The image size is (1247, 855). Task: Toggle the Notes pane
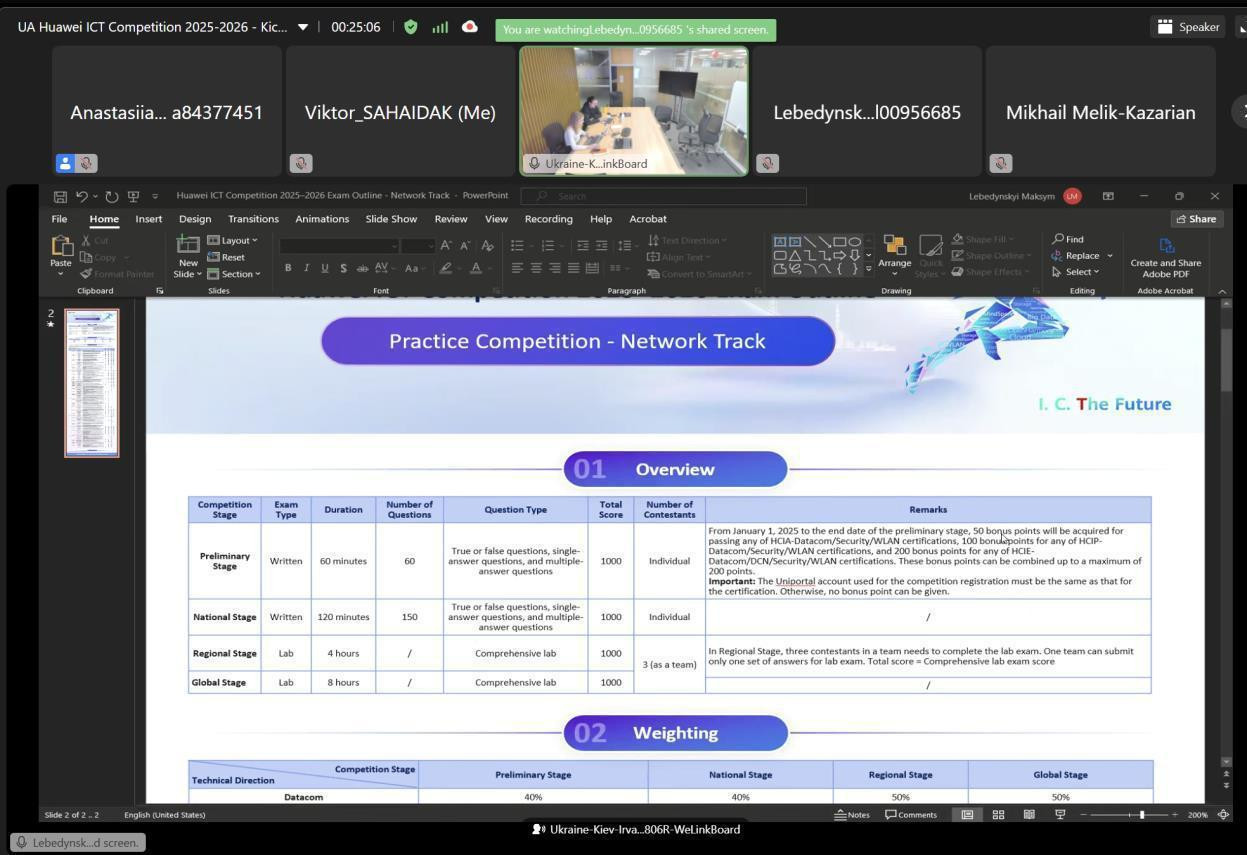pyautogui.click(x=852, y=815)
